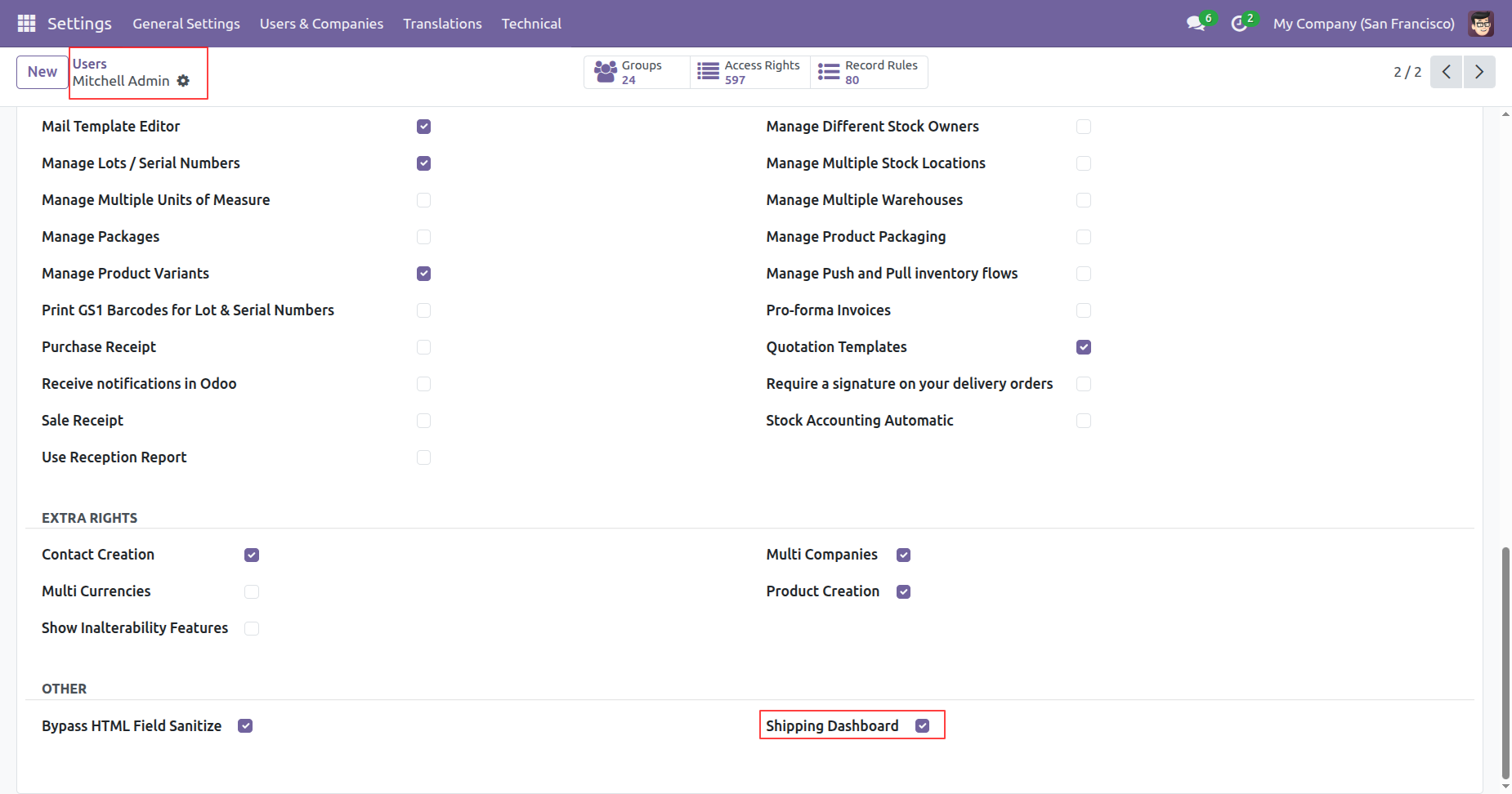
Task: Open the gear actions menu beside Mitchell Admin
Action: tap(183, 81)
